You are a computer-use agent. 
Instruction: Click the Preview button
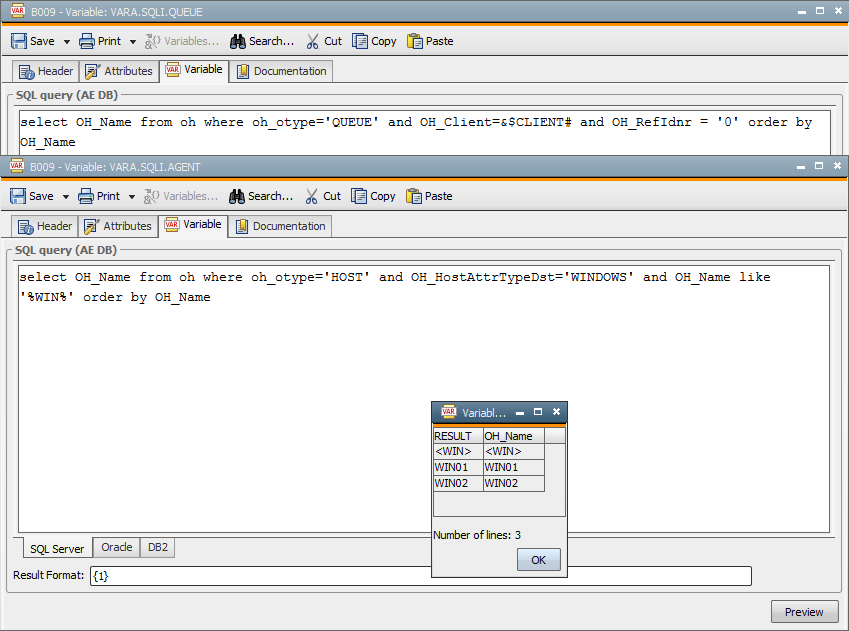803,612
